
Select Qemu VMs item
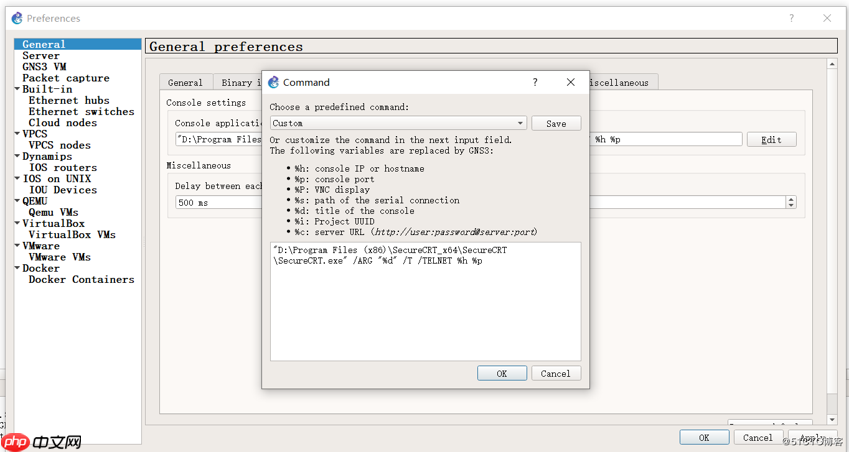tap(53, 212)
